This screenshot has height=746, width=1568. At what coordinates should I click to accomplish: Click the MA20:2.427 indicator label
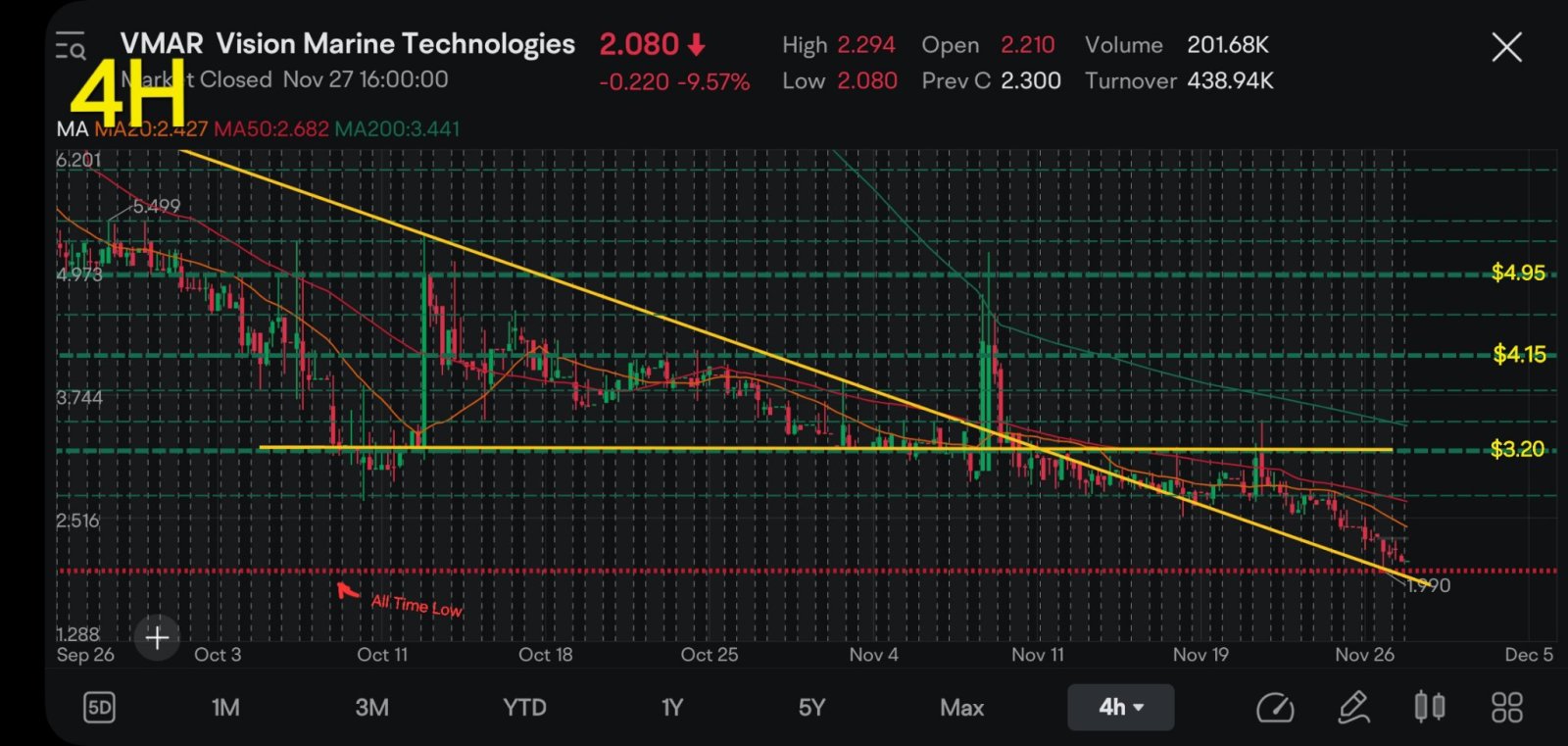tap(151, 128)
